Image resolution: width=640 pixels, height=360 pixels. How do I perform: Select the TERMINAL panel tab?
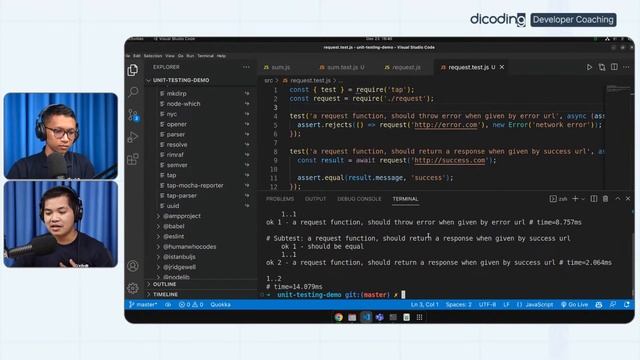point(405,199)
